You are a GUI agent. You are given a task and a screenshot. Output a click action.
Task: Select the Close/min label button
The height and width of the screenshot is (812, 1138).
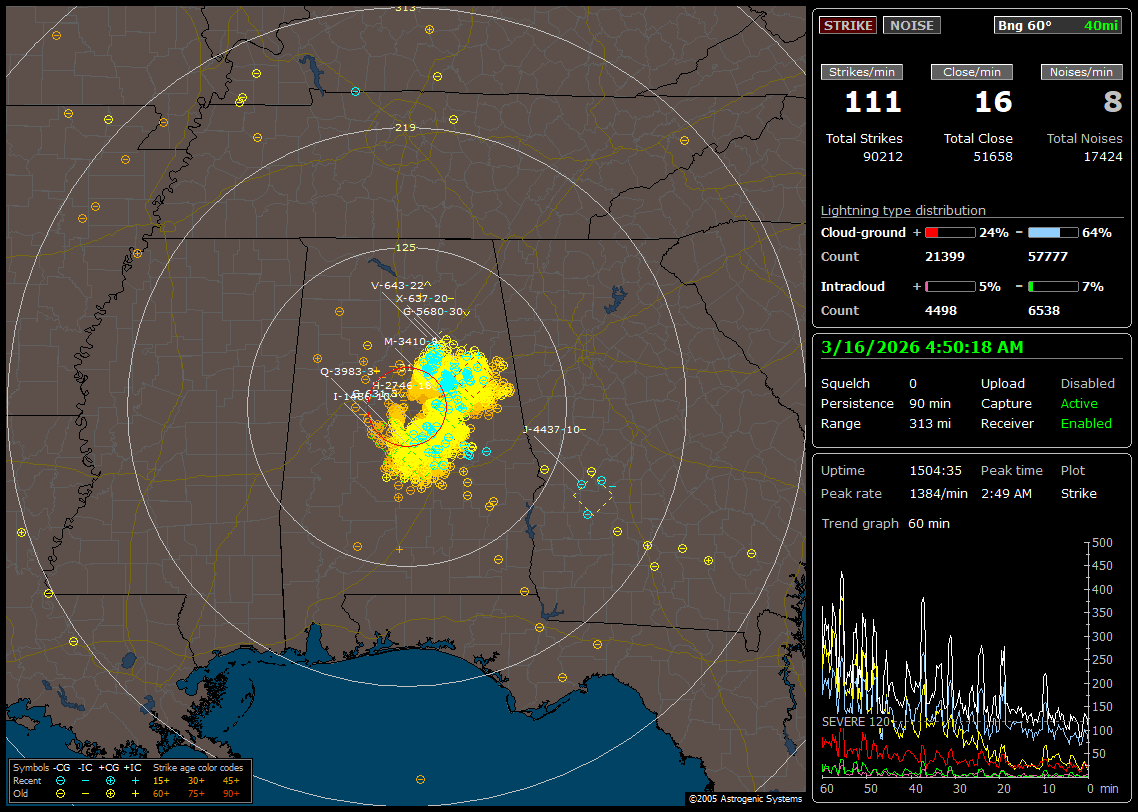(972, 72)
